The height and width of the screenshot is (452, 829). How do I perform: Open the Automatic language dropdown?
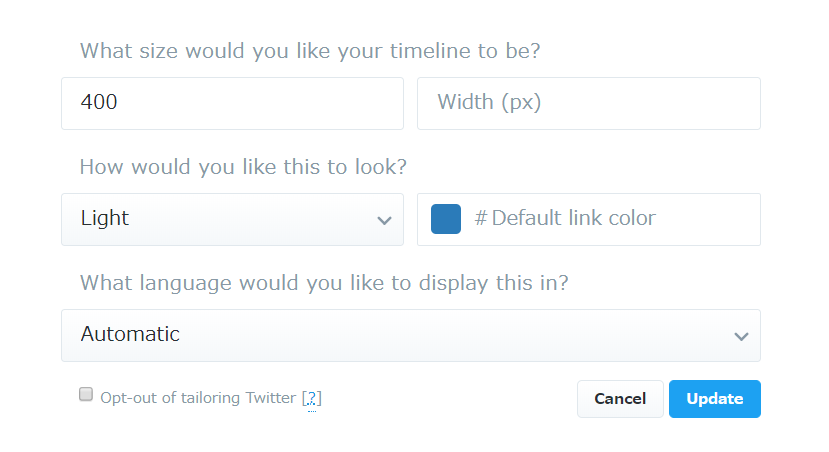(x=410, y=335)
